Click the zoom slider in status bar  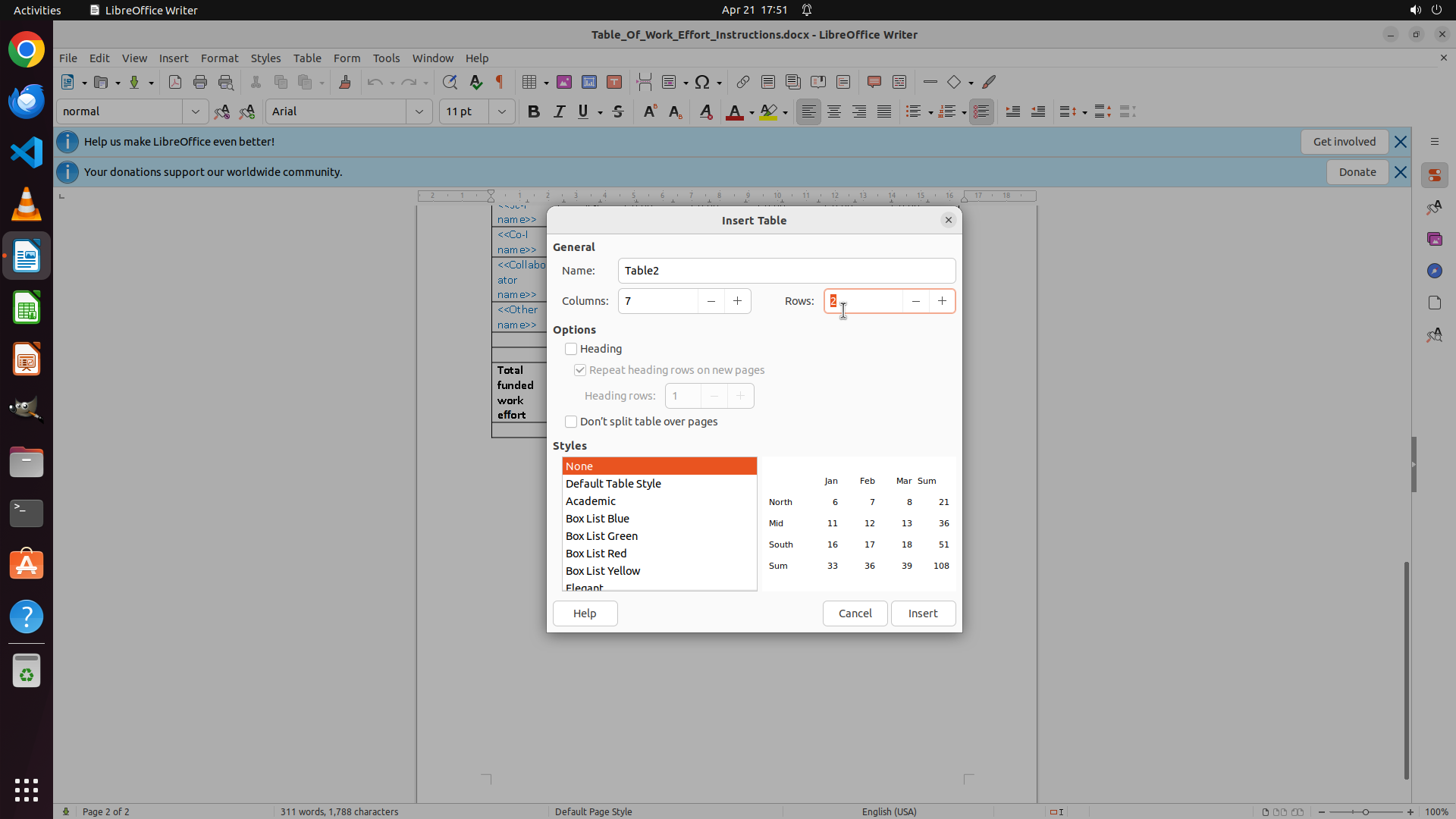coord(1365,811)
